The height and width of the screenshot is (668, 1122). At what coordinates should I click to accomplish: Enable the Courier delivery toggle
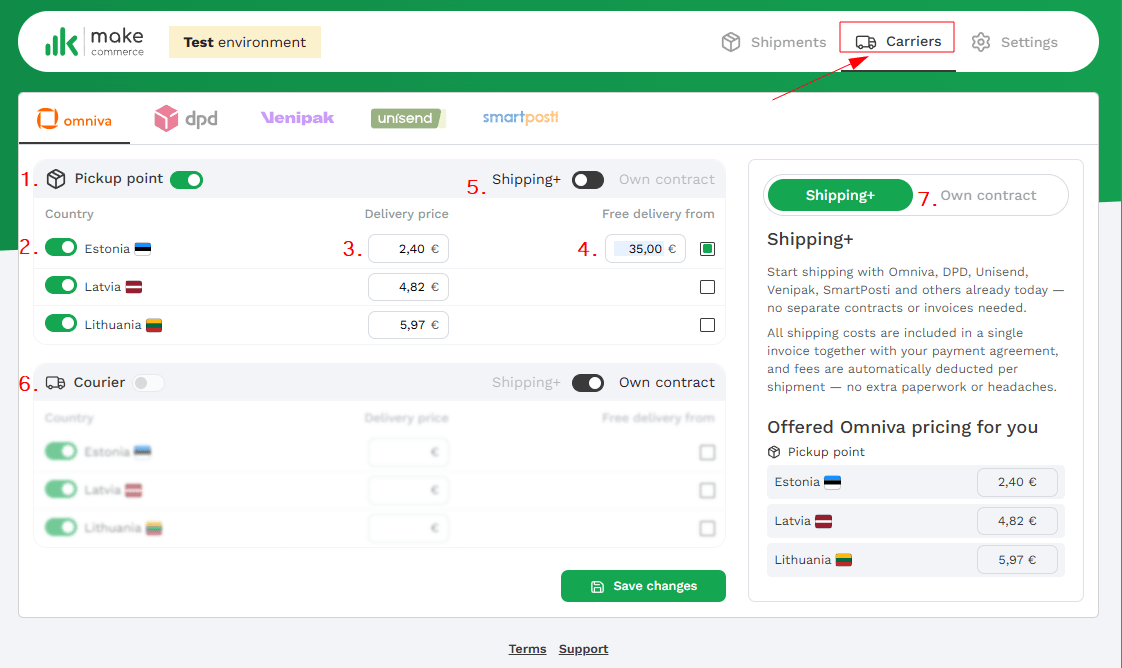point(148,383)
